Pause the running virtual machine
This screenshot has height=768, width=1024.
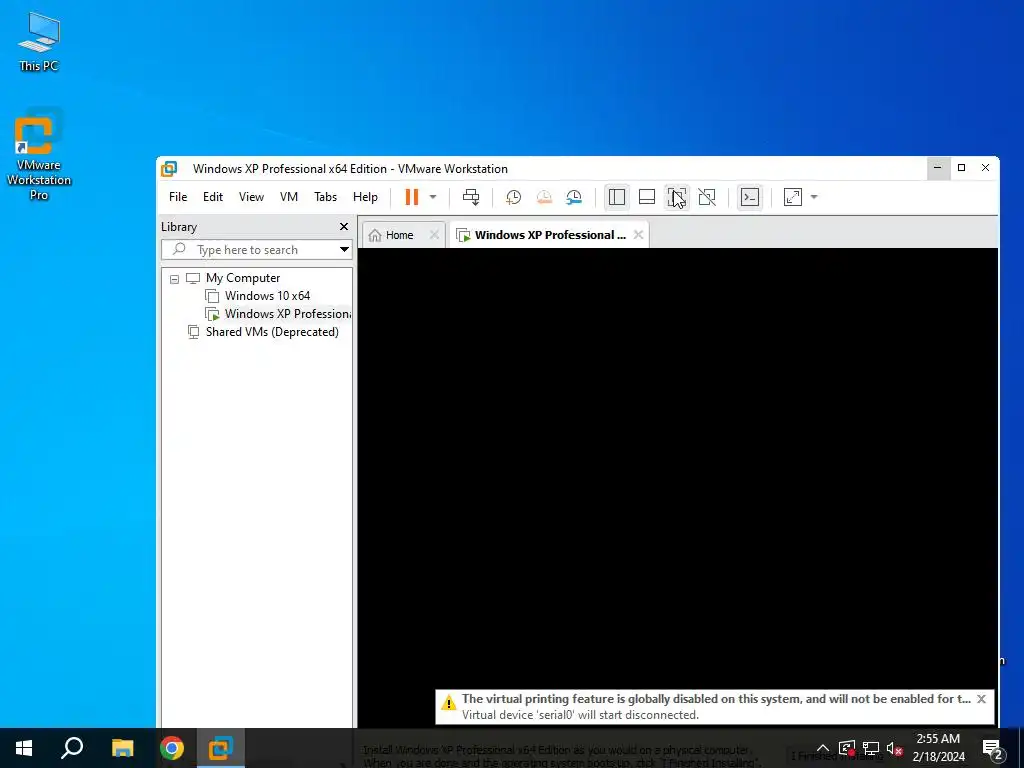point(411,197)
